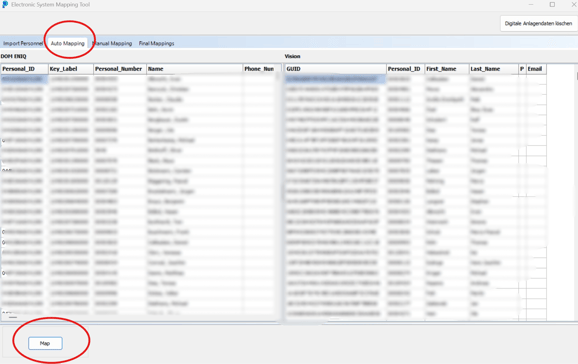578x364 pixels.
Task: Maximize the Electronic System Mapping Tool window
Action: 552,4
